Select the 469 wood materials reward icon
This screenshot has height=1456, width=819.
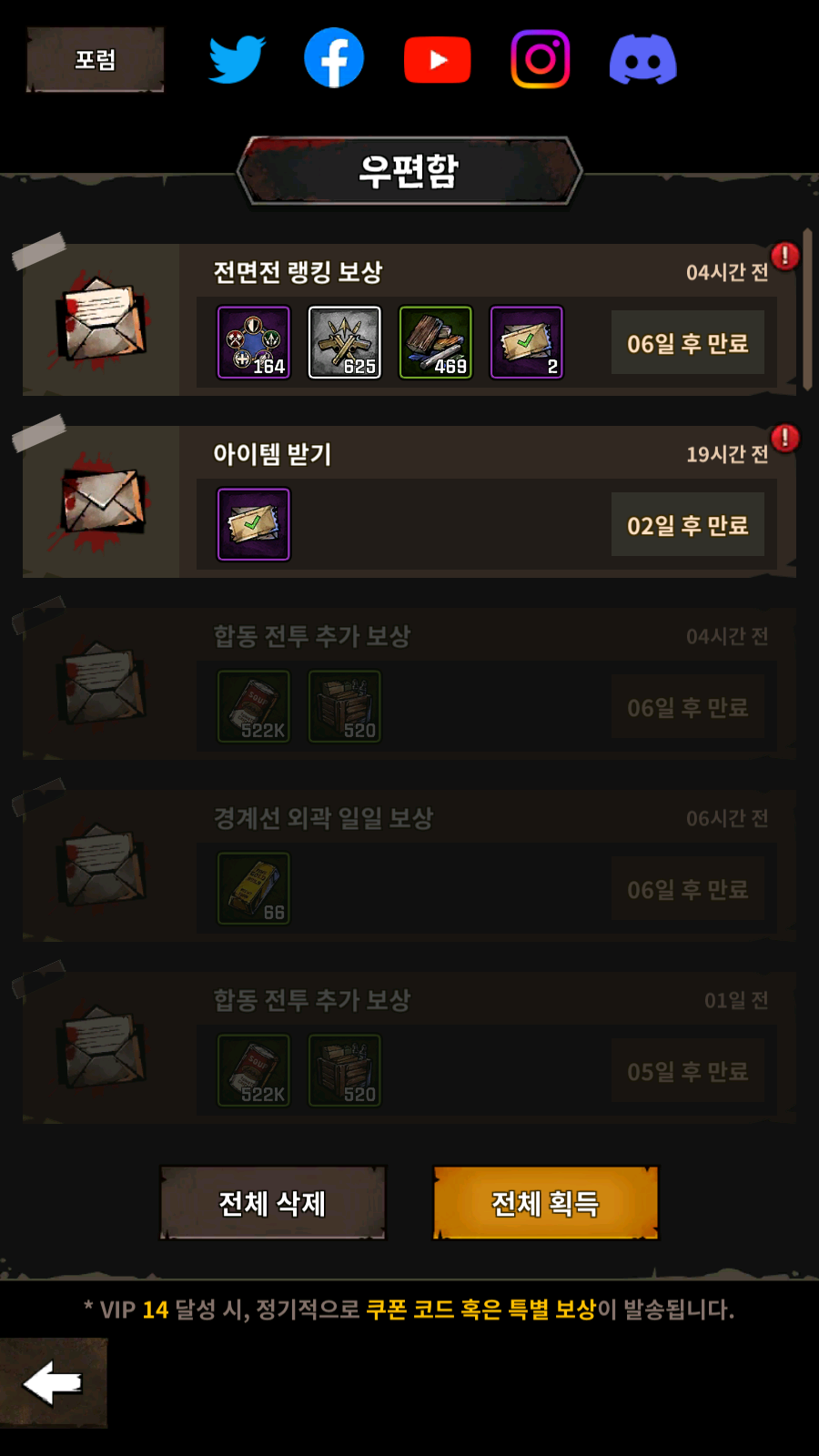point(436,342)
